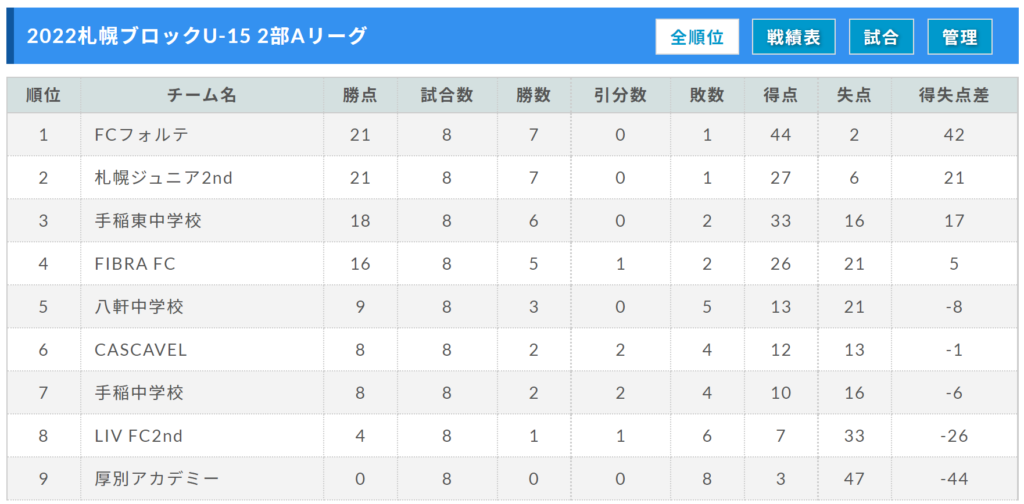Click the 試合数 column header
The image size is (1024, 504).
(447, 95)
